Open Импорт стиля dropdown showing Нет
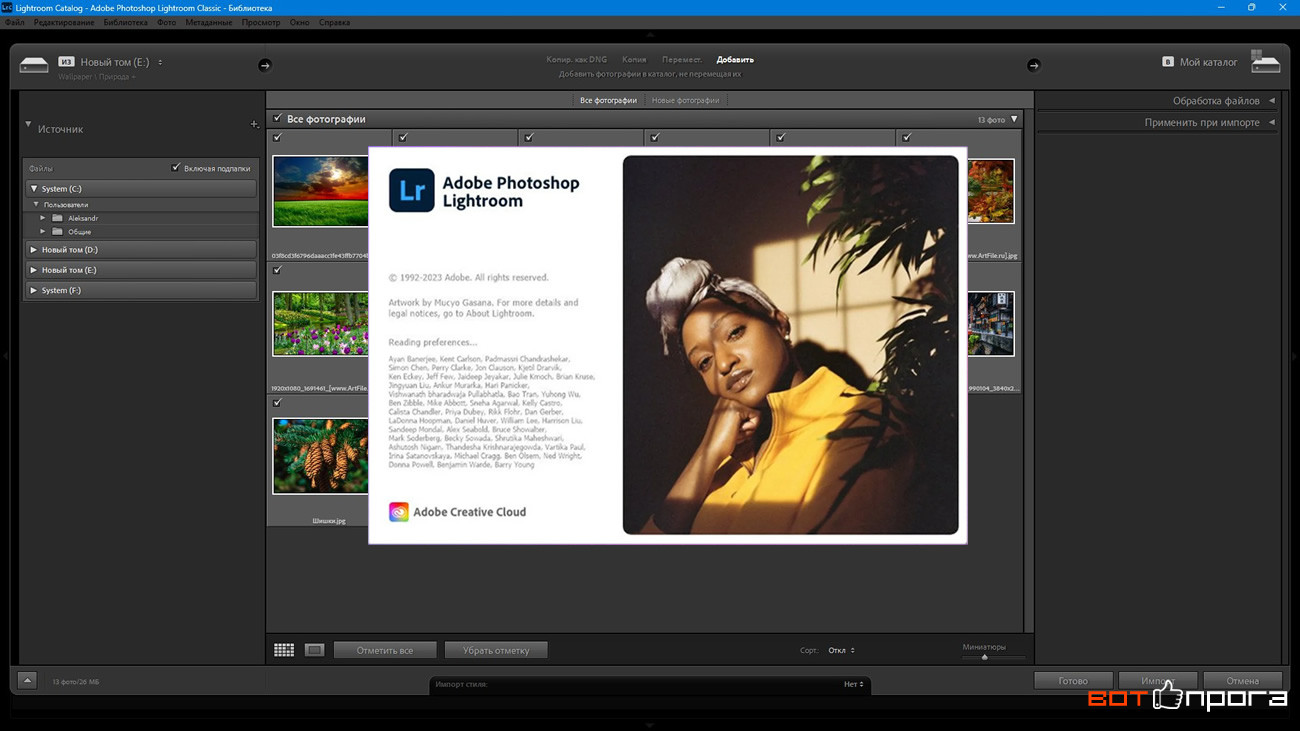The height and width of the screenshot is (731, 1300). pos(853,685)
